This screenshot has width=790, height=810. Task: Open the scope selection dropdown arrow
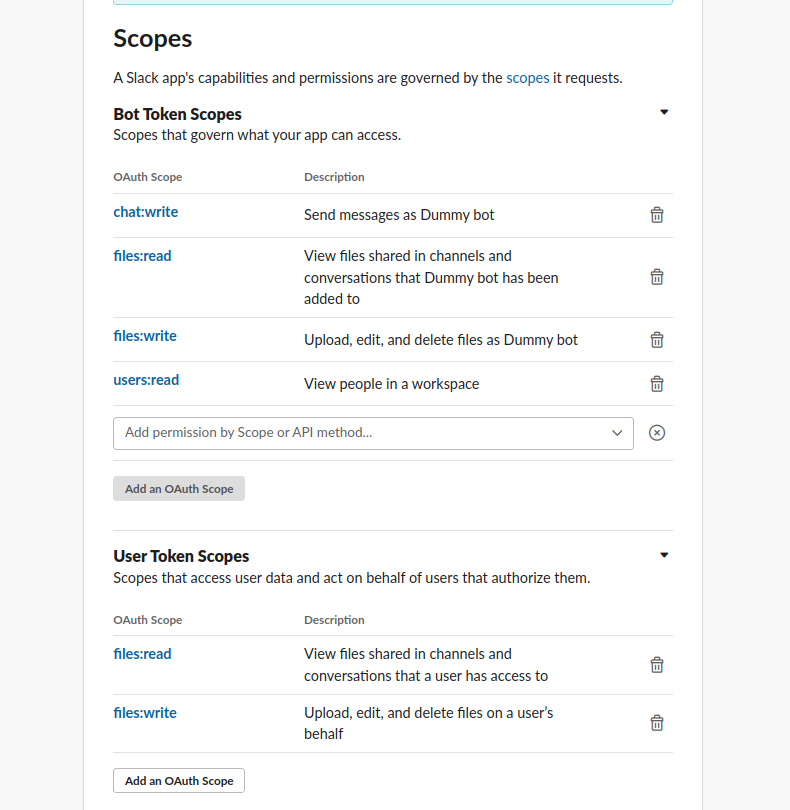point(617,433)
